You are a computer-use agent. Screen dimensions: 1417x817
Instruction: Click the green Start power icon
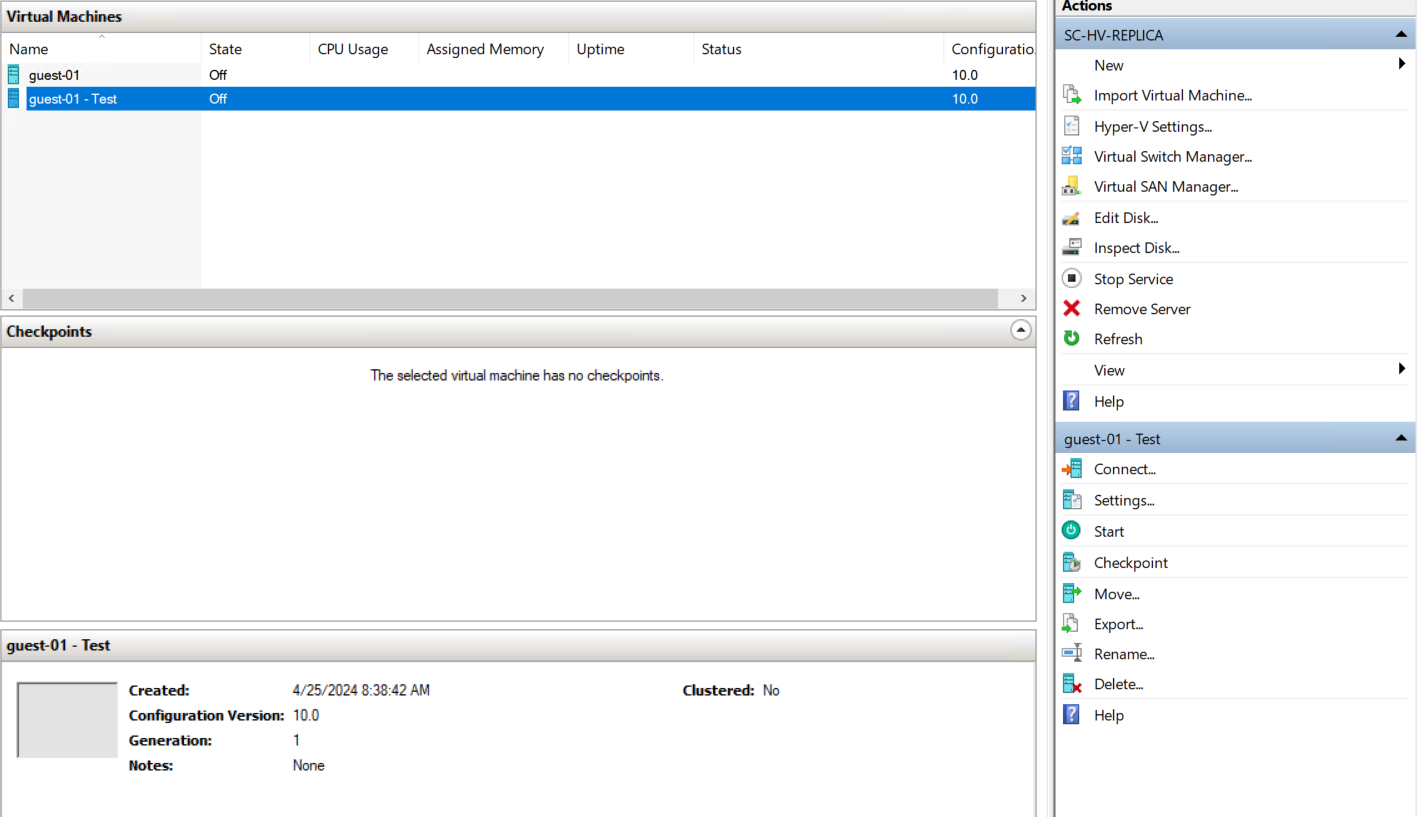[1071, 531]
